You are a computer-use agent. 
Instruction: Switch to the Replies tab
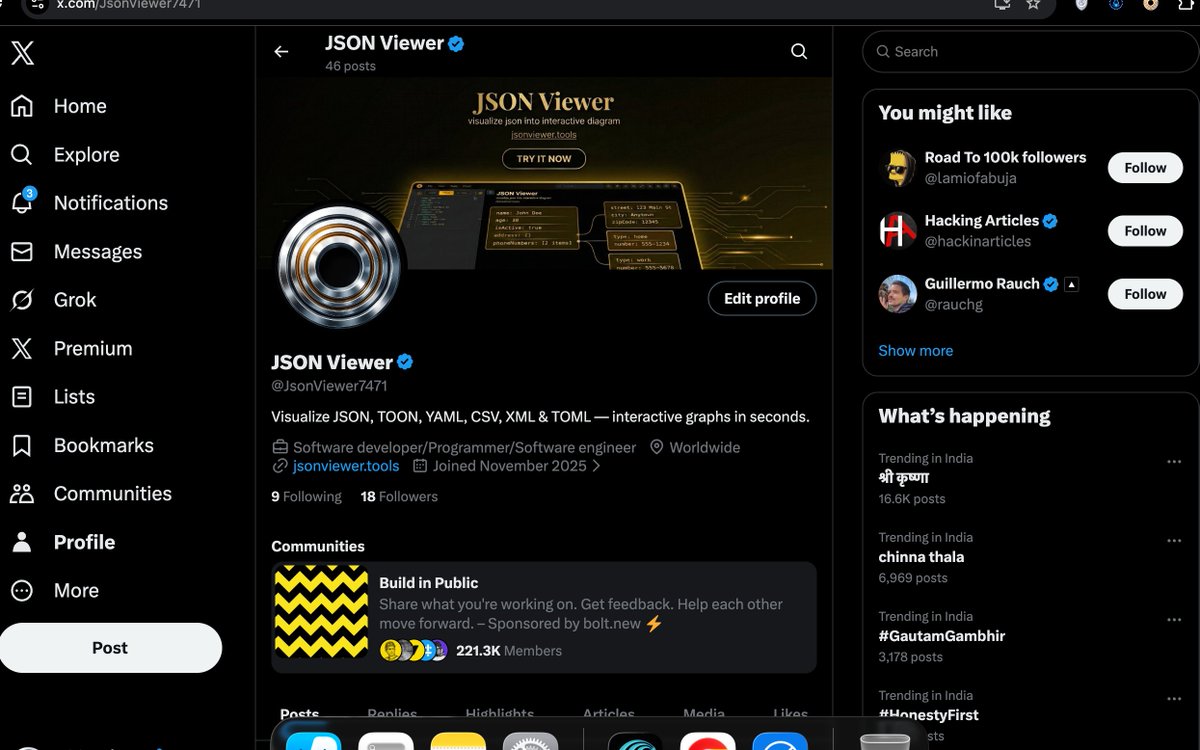pos(392,714)
